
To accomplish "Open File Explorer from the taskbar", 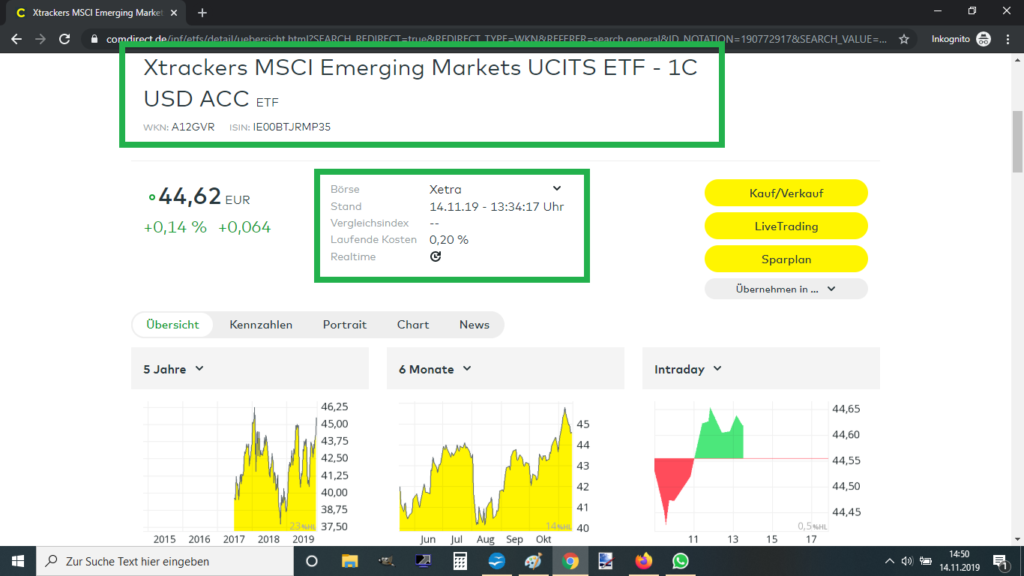I will (349, 561).
